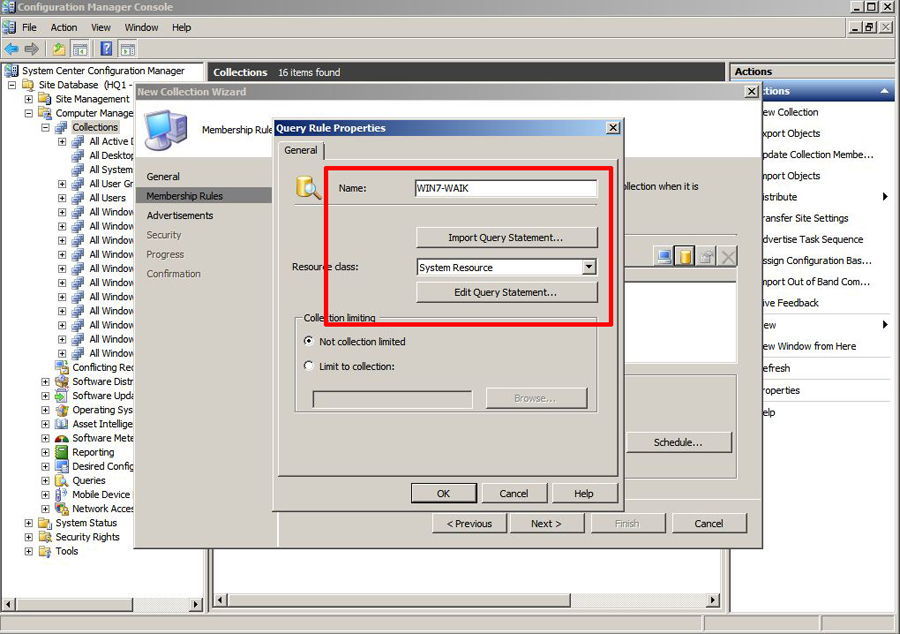Open the Window menu
The height and width of the screenshot is (634, 900).
[141, 28]
